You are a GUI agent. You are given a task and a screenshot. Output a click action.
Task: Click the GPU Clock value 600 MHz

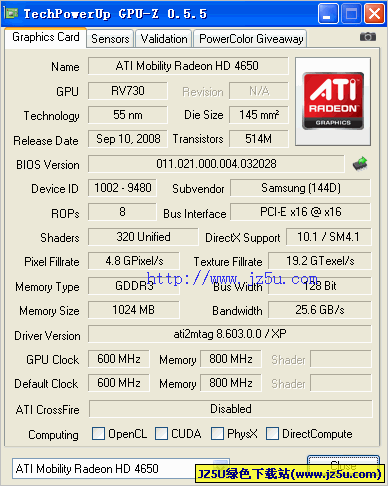tap(119, 359)
